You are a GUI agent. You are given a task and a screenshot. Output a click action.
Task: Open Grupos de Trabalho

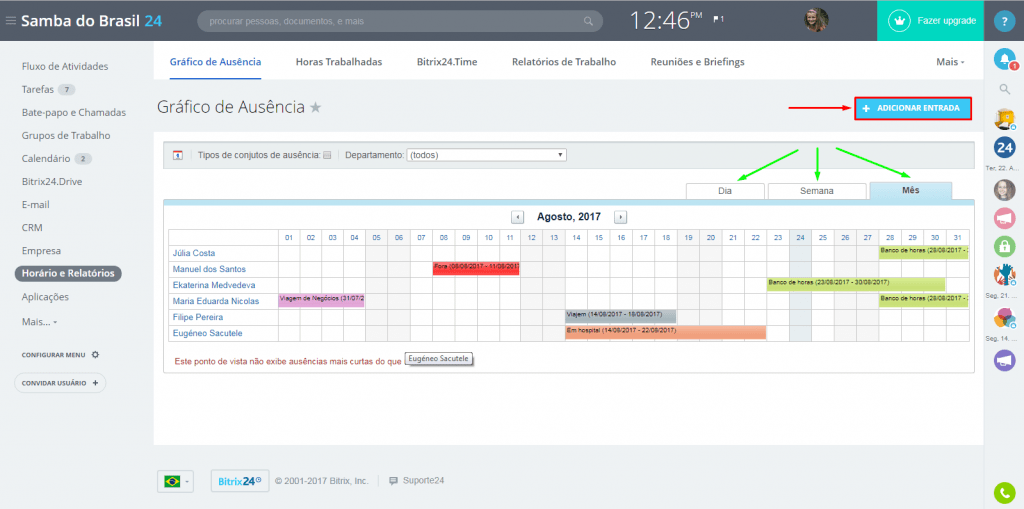66,135
